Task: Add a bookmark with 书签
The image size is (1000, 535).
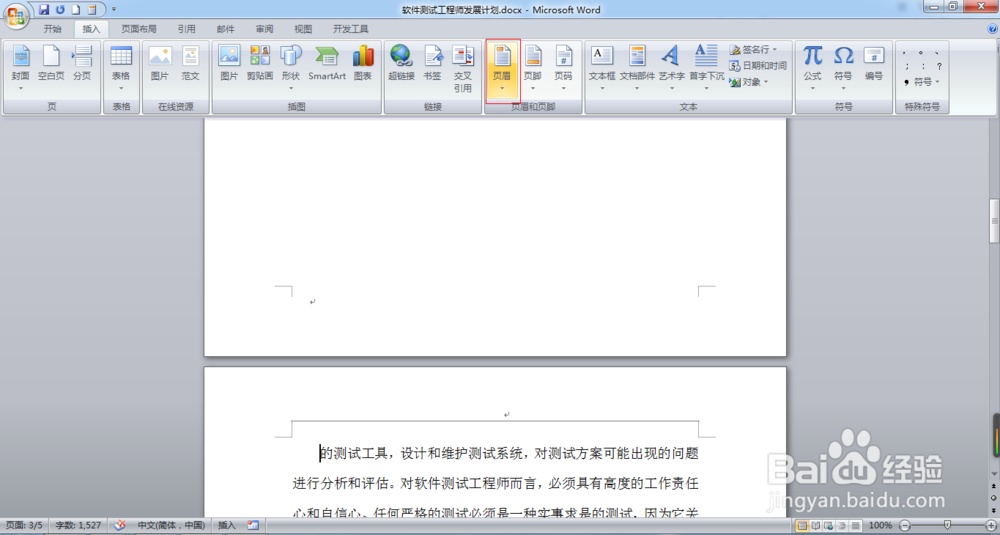Action: click(x=432, y=64)
